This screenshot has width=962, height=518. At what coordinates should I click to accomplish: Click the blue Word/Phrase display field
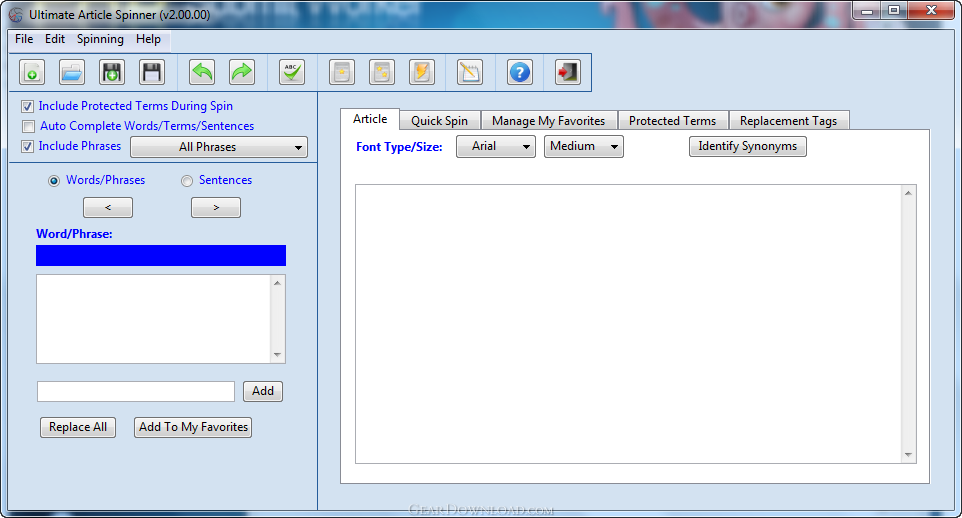tap(161, 255)
